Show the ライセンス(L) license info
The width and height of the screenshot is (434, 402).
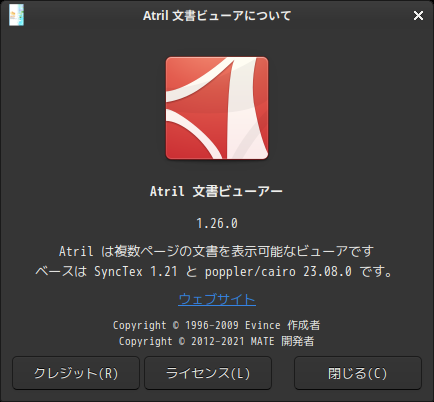[208, 373]
